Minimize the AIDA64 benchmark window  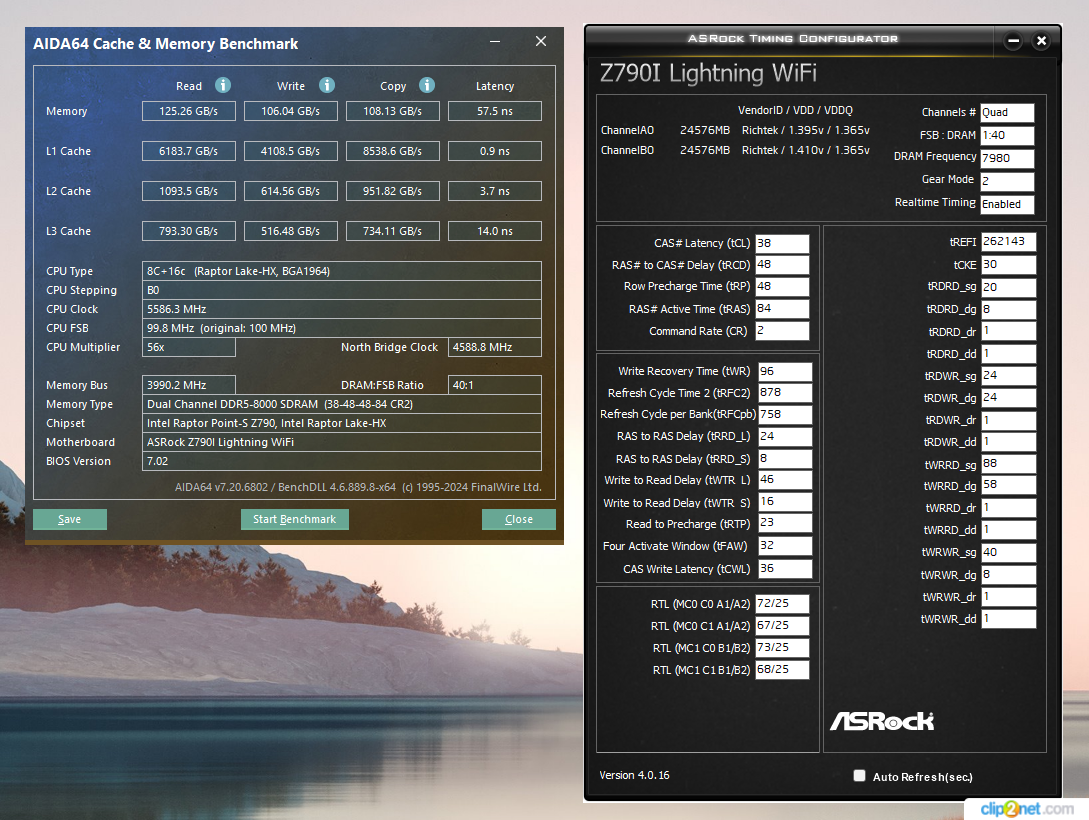pos(494,42)
